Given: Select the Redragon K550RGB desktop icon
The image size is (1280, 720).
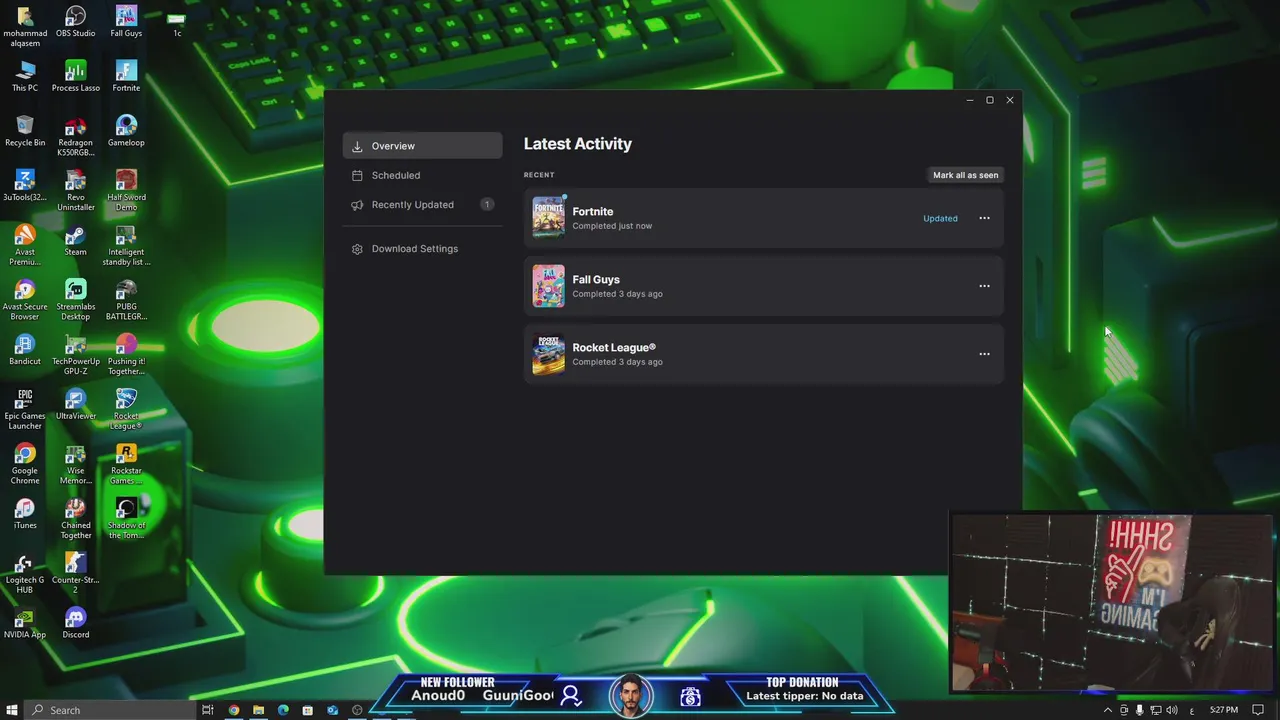Looking at the screenshot, I should (x=75, y=136).
